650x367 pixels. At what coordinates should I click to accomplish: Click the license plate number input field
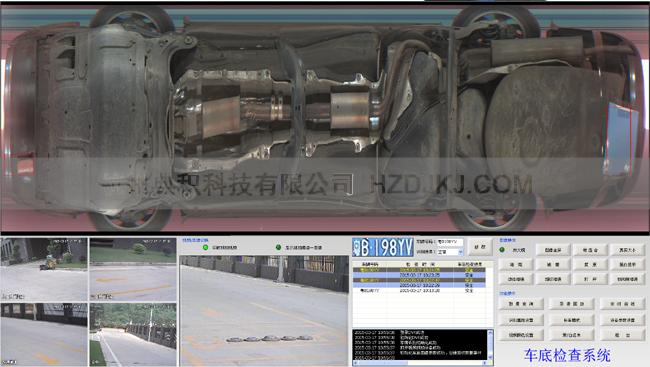(450, 241)
